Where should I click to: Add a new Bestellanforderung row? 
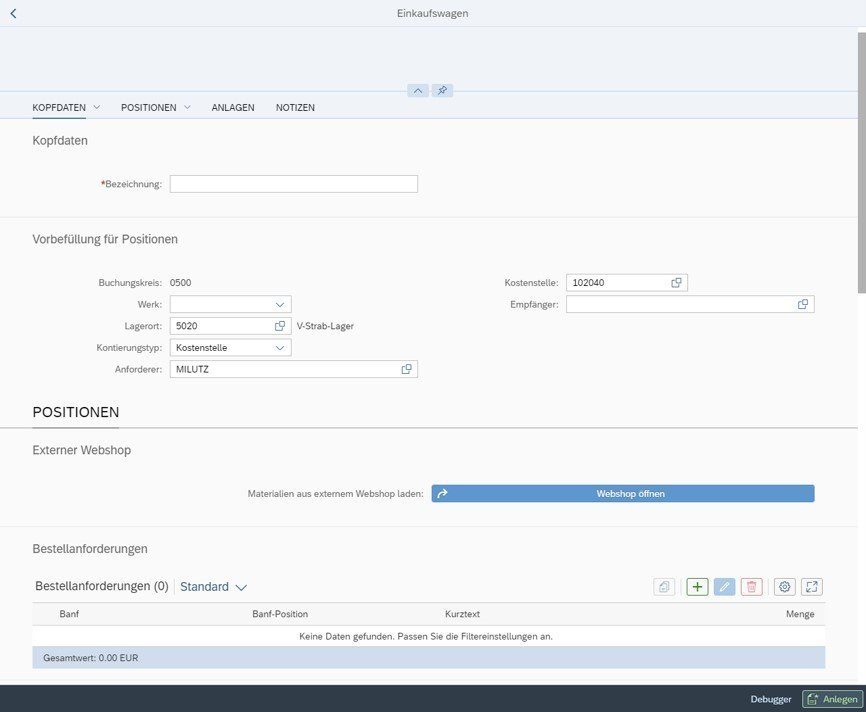(697, 586)
